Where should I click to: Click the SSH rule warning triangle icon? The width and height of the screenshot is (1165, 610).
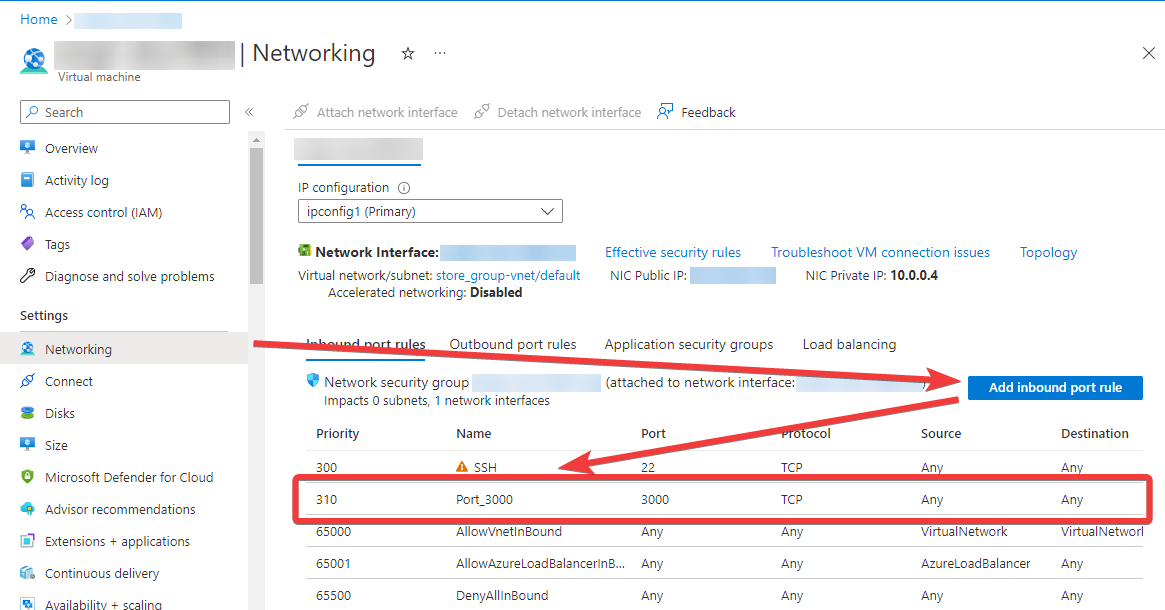pos(462,467)
